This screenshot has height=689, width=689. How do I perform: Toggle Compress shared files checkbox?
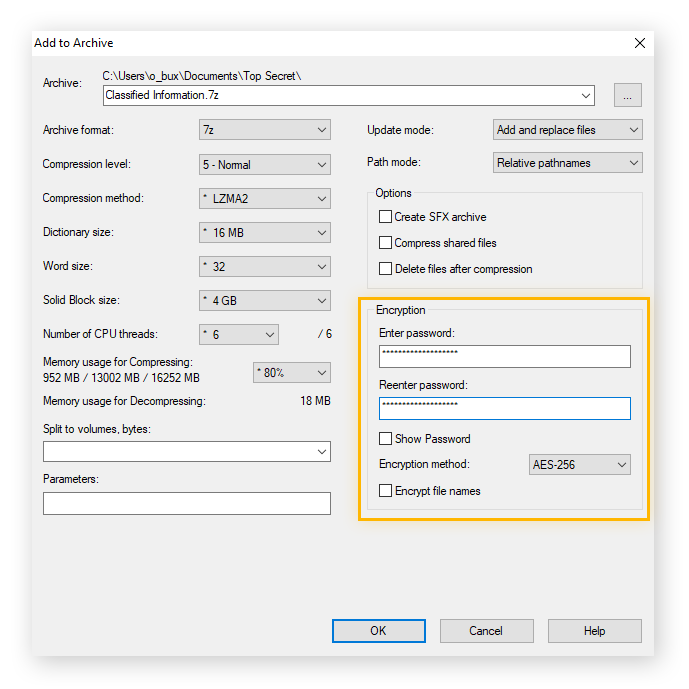tap(385, 243)
